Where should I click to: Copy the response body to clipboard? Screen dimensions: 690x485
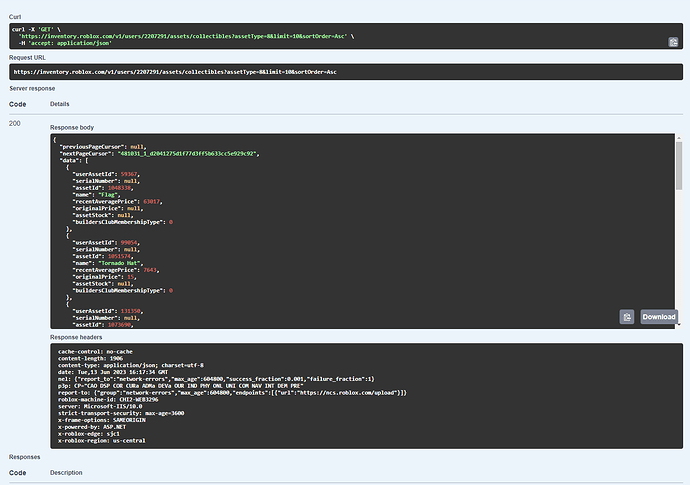click(626, 317)
